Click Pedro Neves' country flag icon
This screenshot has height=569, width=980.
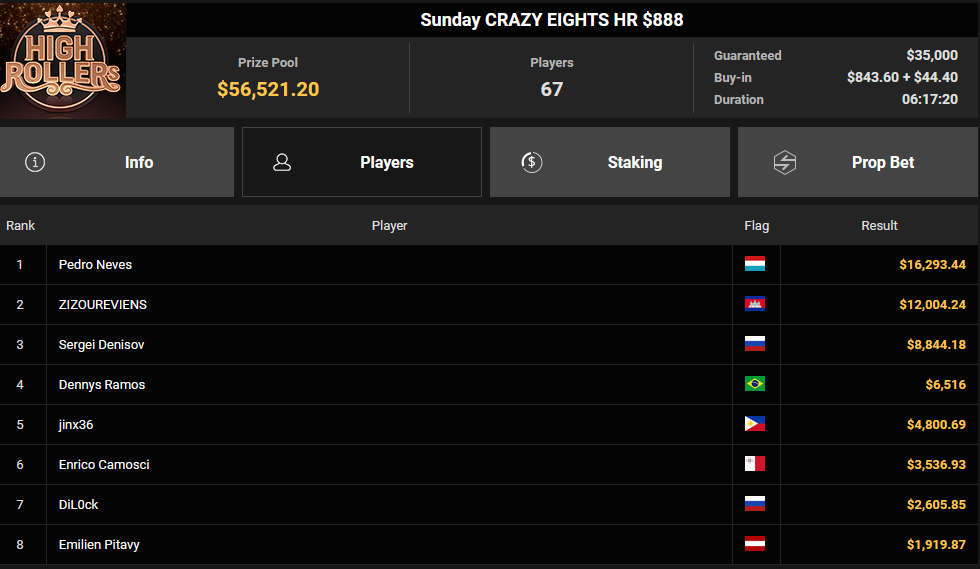pyautogui.click(x=755, y=265)
